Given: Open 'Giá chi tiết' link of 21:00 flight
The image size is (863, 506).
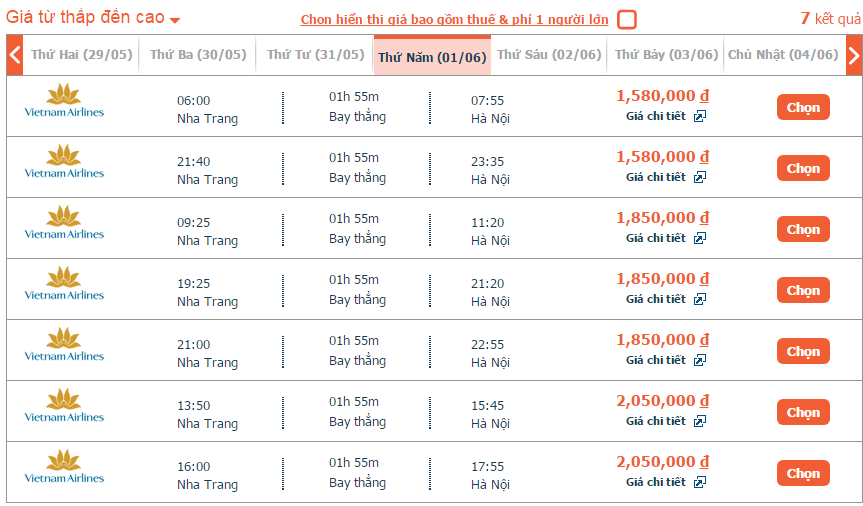Looking at the screenshot, I should coord(656,360).
